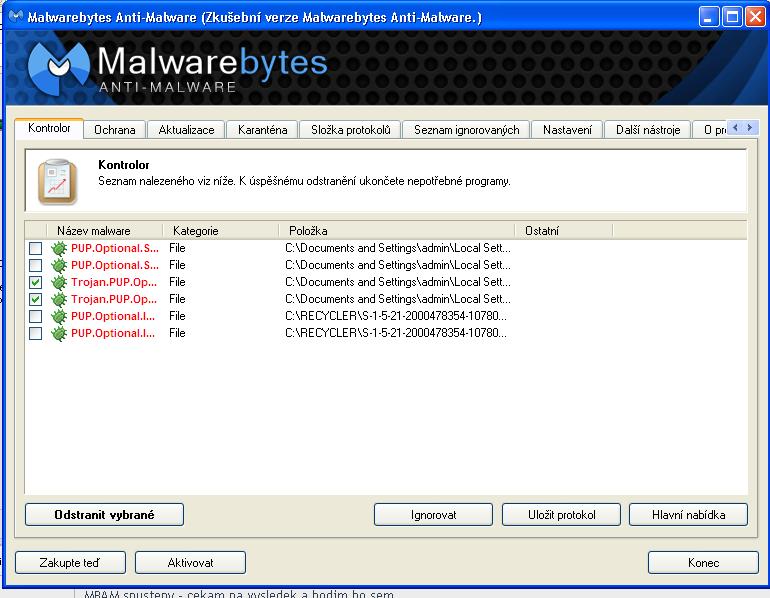Sort by the Ostatní column header
The image size is (770, 598).
click(564, 231)
